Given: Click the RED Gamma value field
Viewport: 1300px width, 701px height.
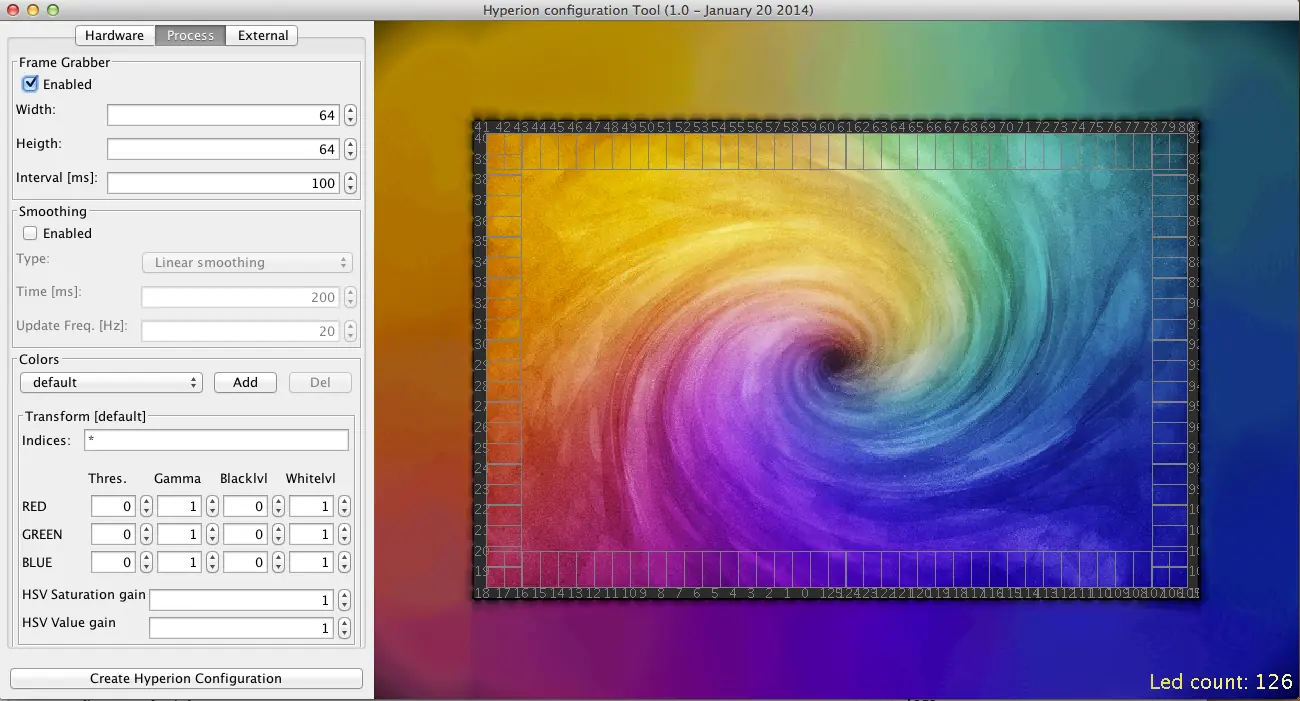Looking at the screenshot, I should click(x=179, y=506).
